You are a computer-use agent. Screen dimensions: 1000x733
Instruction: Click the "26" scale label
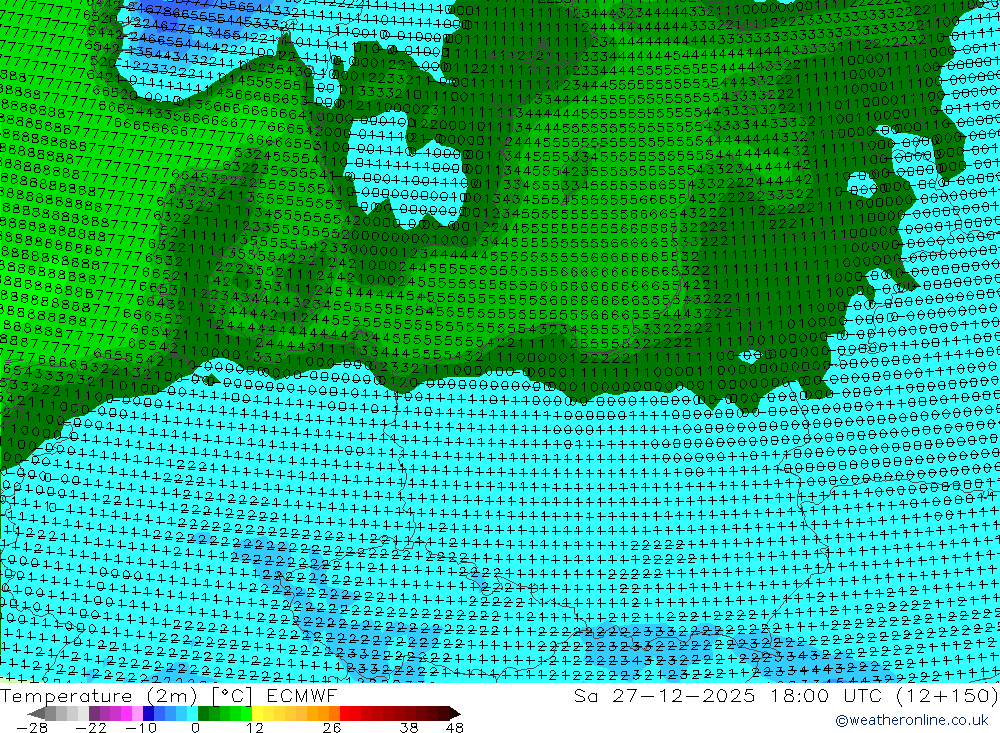click(332, 728)
